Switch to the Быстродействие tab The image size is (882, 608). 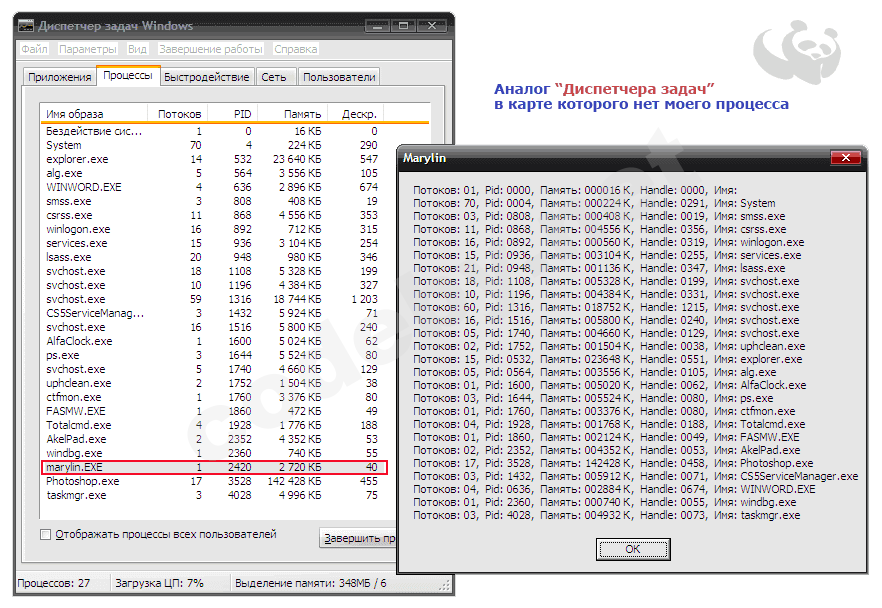[206, 77]
